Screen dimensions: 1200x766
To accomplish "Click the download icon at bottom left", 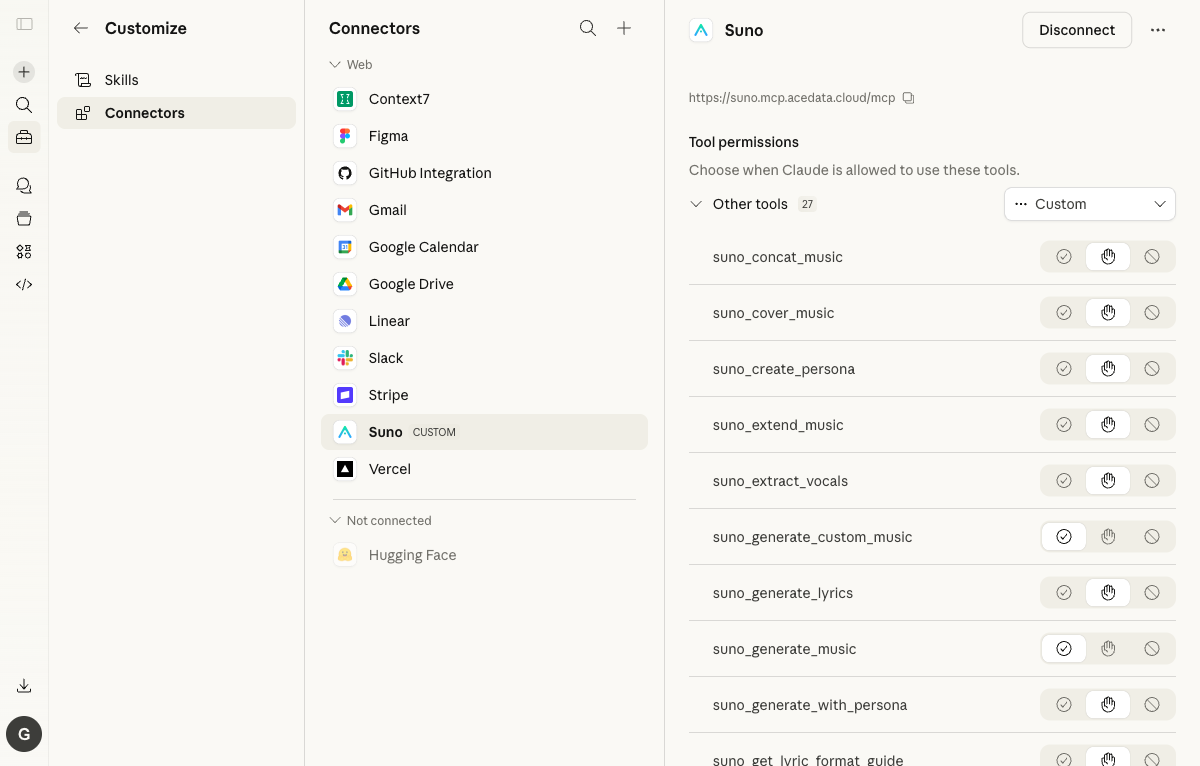I will tap(24, 686).
